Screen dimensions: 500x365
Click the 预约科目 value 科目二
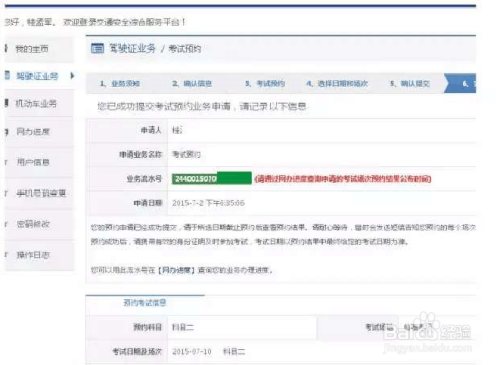click(183, 327)
